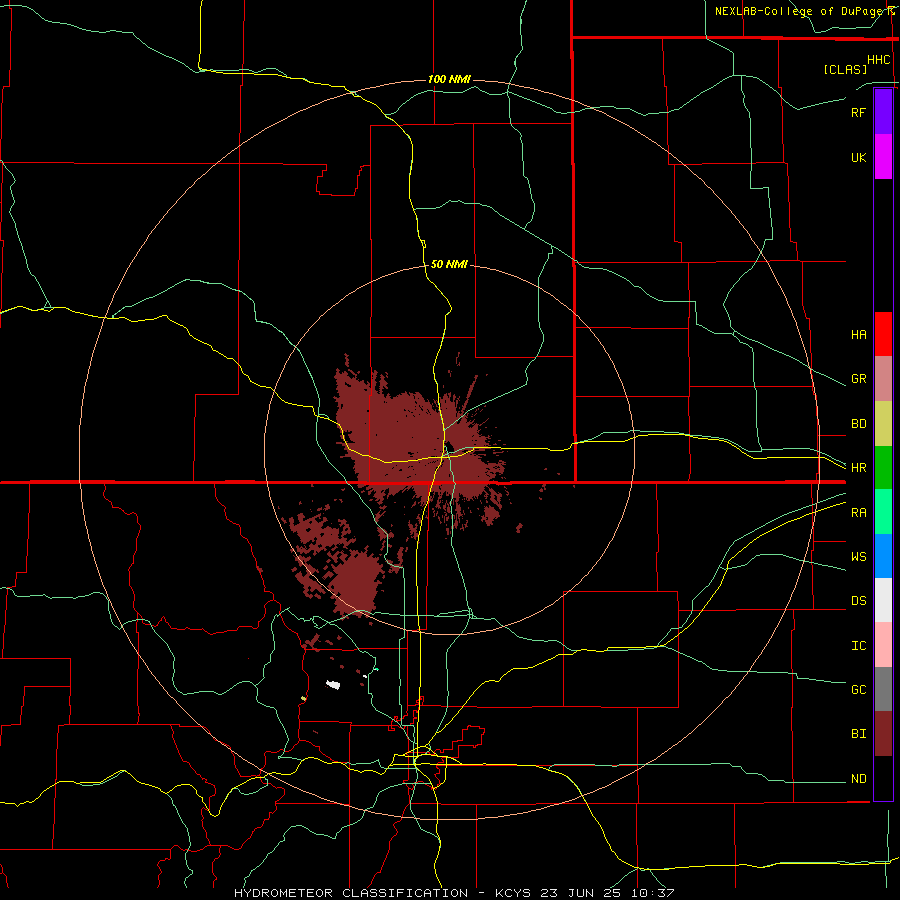The width and height of the screenshot is (900, 900).
Task: Click the 'RF' legend label
Action: pyautogui.click(x=858, y=112)
